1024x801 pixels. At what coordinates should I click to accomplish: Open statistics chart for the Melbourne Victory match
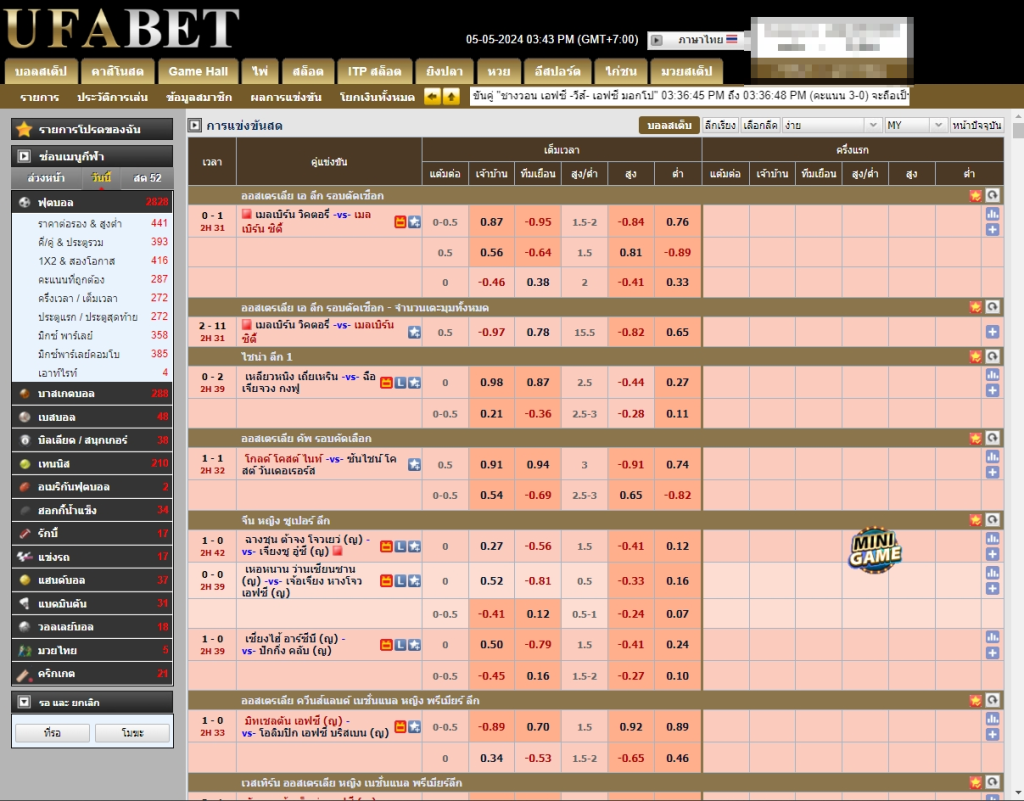coord(992,214)
